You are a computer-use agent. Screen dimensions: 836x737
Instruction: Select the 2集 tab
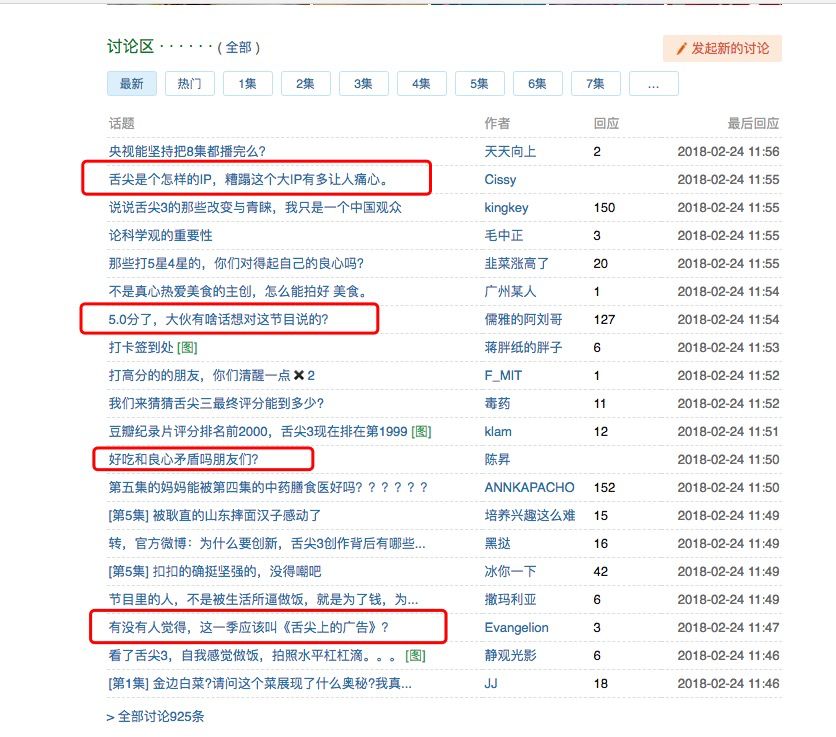(x=306, y=84)
